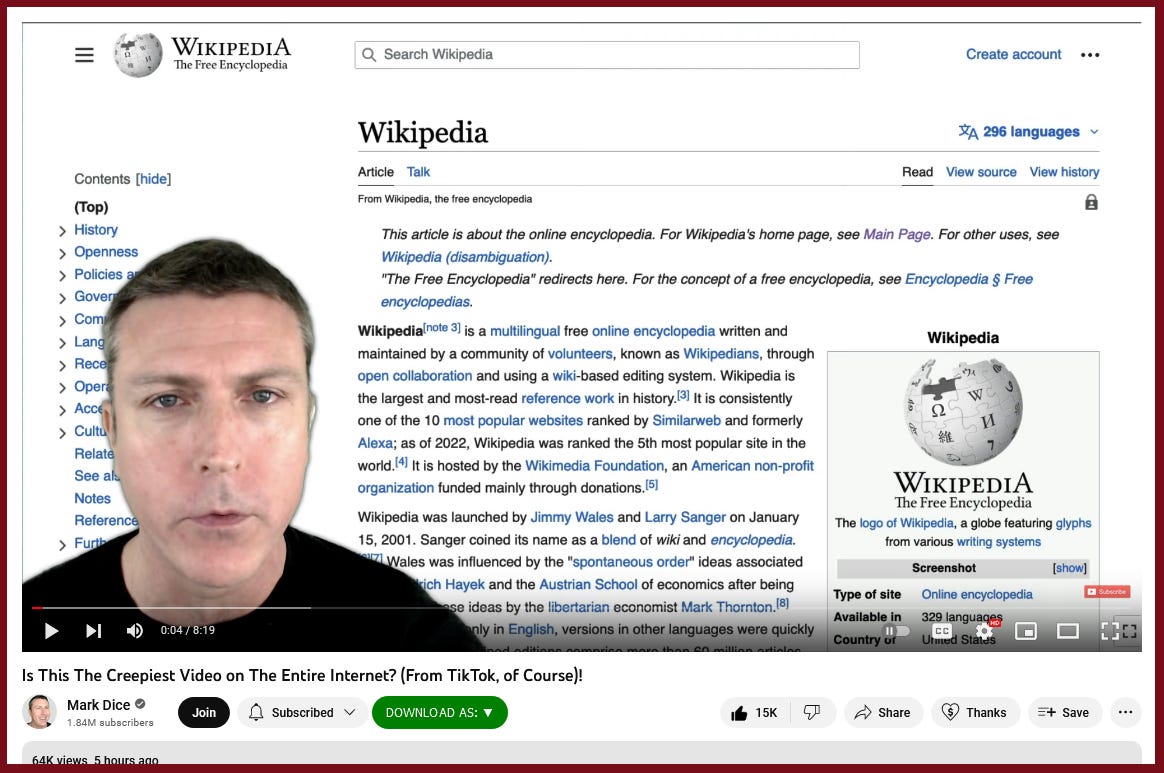1164x773 pixels.
Task: Skip to the next video
Action: pyautogui.click(x=93, y=630)
